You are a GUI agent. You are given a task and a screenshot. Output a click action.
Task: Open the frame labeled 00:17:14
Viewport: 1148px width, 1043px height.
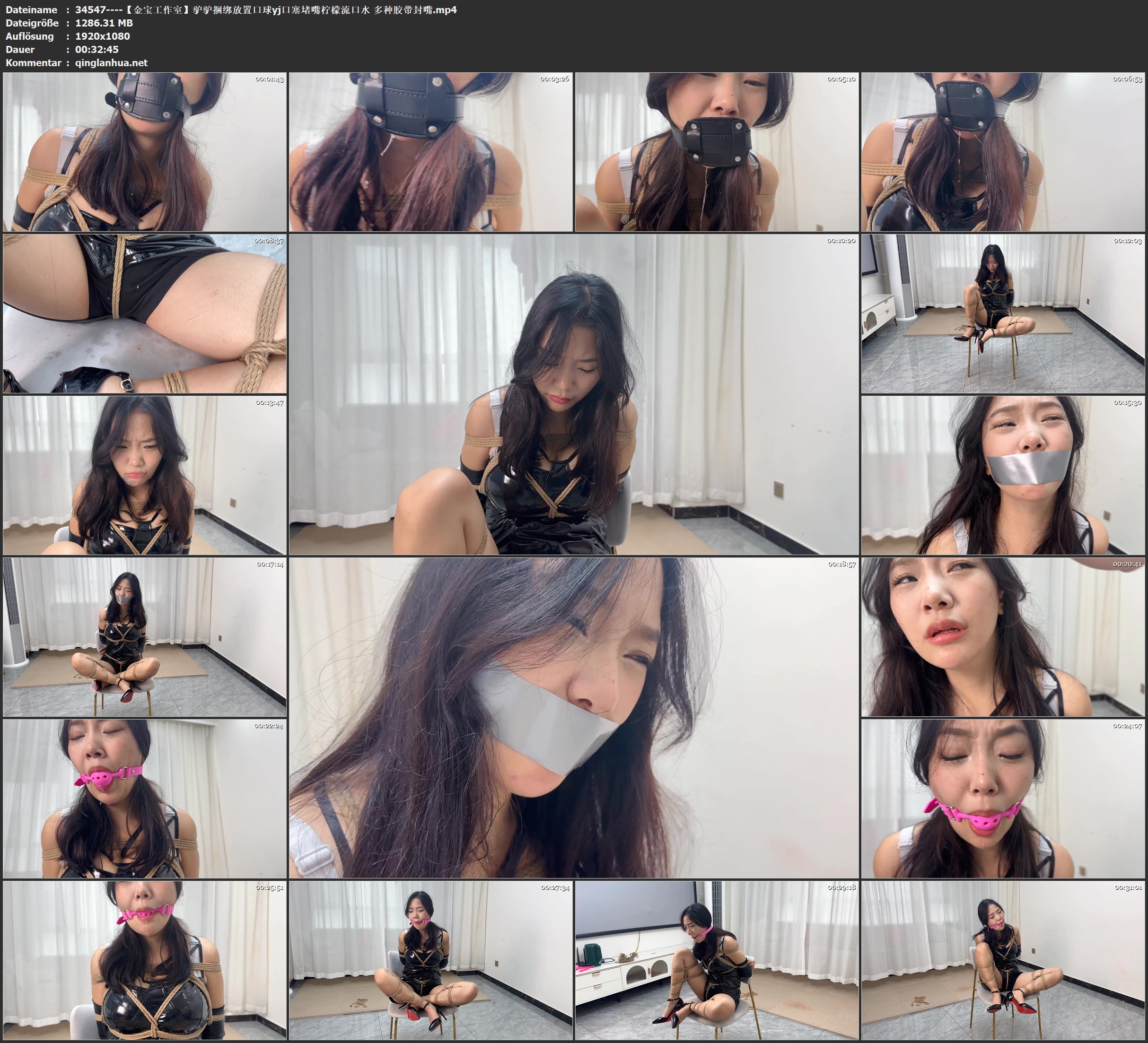pyautogui.click(x=145, y=637)
